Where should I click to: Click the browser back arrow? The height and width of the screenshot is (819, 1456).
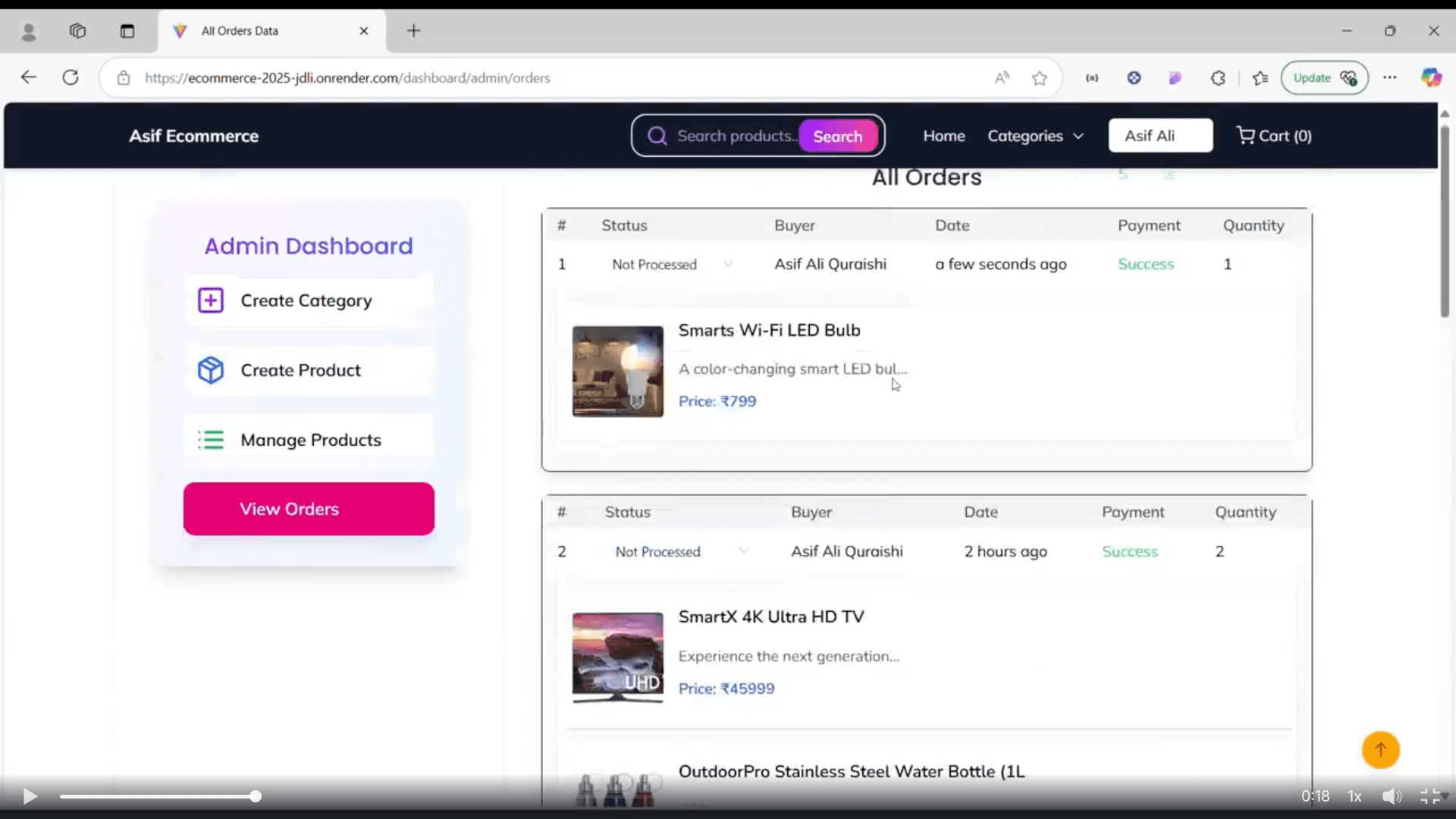point(29,77)
